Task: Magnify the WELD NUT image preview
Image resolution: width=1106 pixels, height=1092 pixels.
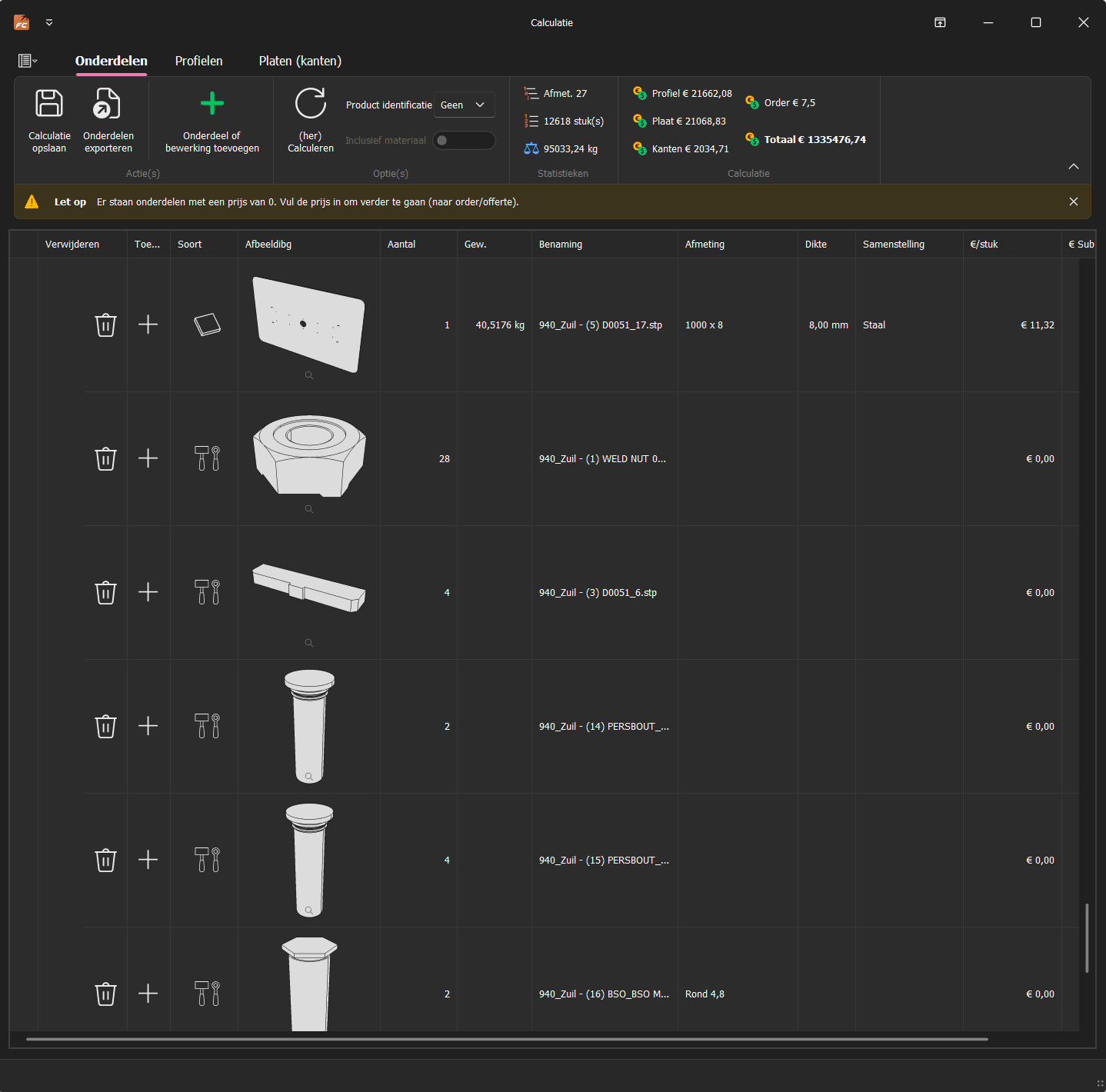Action: pyautogui.click(x=309, y=509)
